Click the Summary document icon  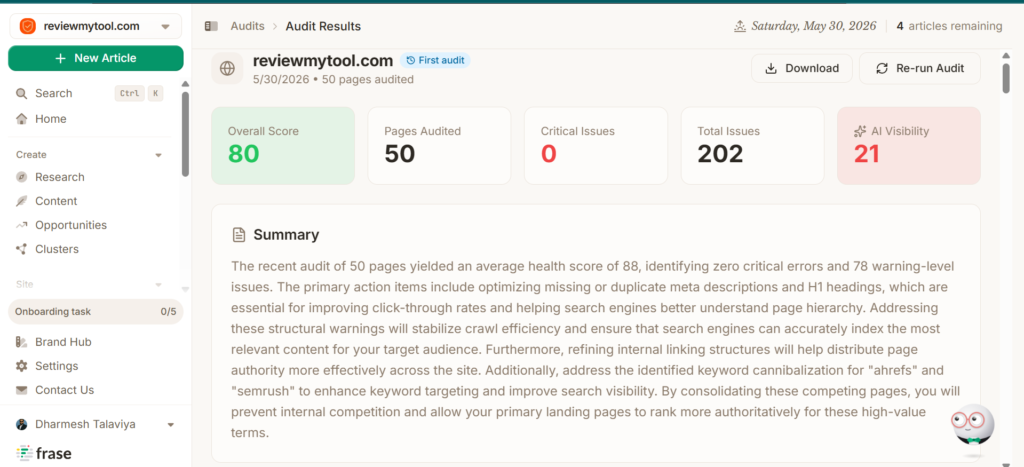(239, 234)
